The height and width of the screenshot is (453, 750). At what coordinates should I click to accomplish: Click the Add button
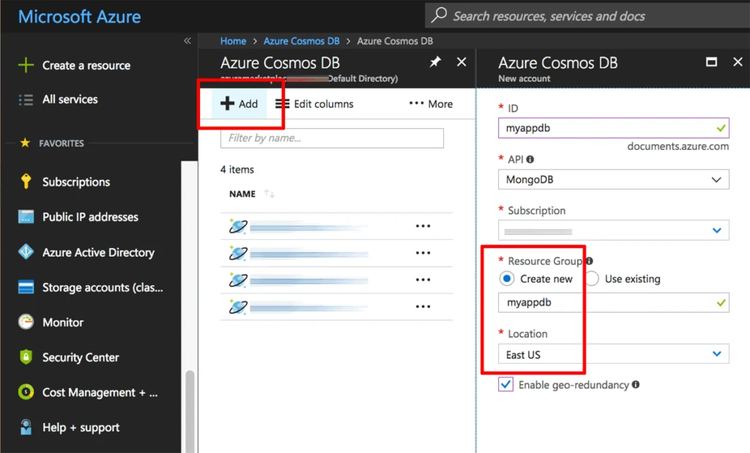coord(239,103)
